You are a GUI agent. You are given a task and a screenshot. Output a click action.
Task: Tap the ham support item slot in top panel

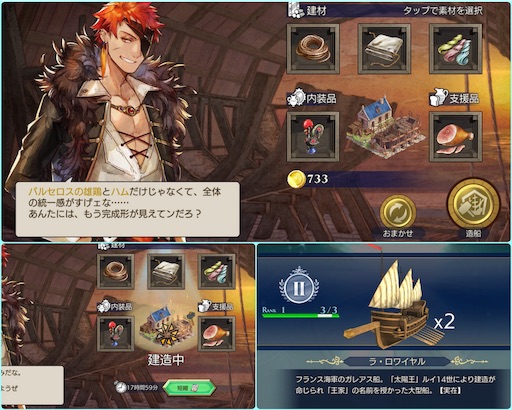click(x=455, y=137)
